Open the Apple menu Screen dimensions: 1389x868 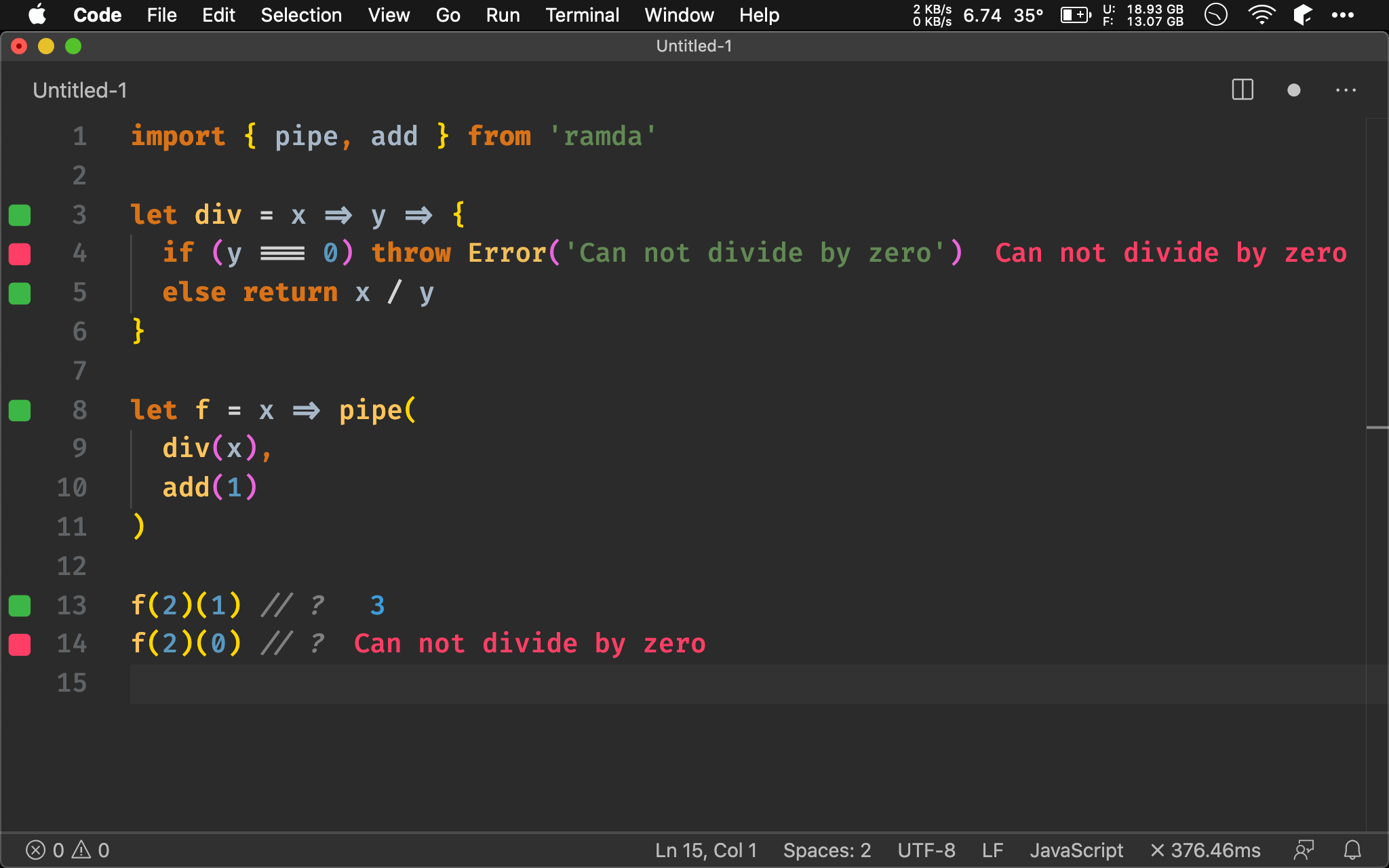point(37,15)
